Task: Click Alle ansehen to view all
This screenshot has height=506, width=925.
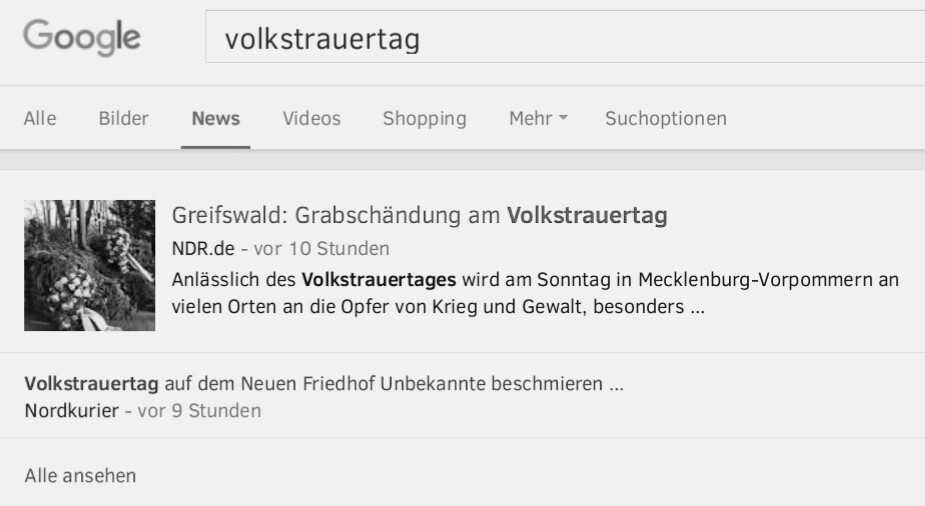Action: 80,475
